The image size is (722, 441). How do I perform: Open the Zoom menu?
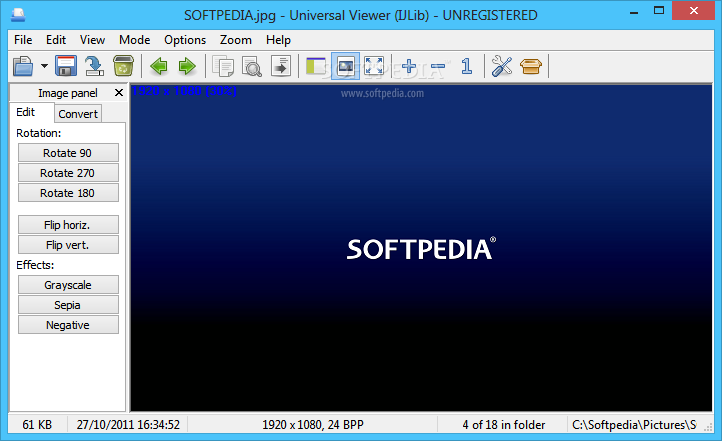pos(235,40)
